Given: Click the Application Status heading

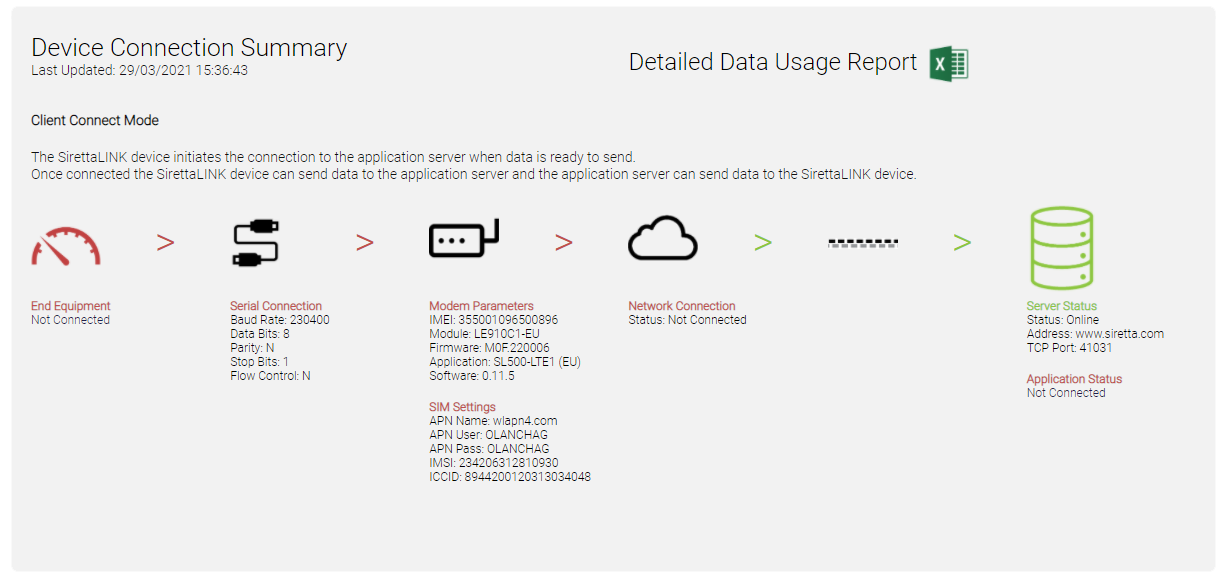Looking at the screenshot, I should (x=1075, y=379).
